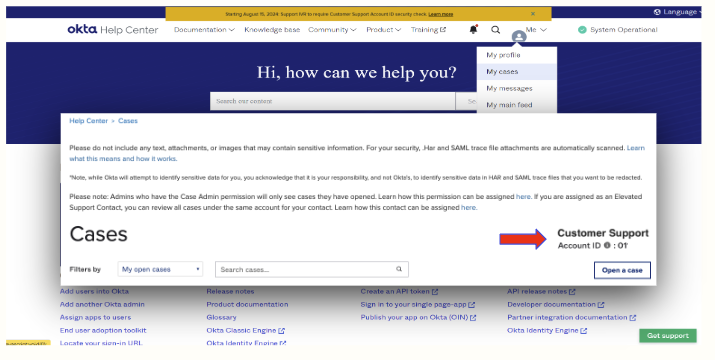
Task: Click external-link icon beside Training
Action: coord(442,30)
